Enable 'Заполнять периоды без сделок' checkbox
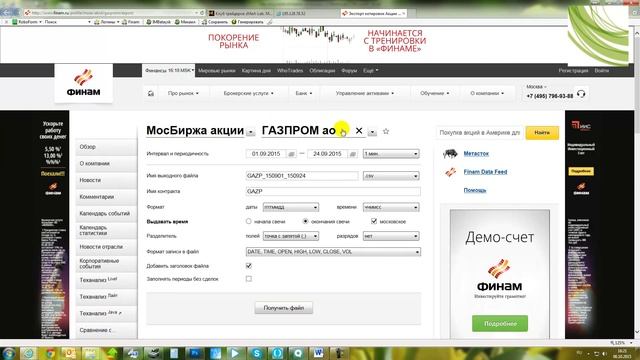 point(249,279)
